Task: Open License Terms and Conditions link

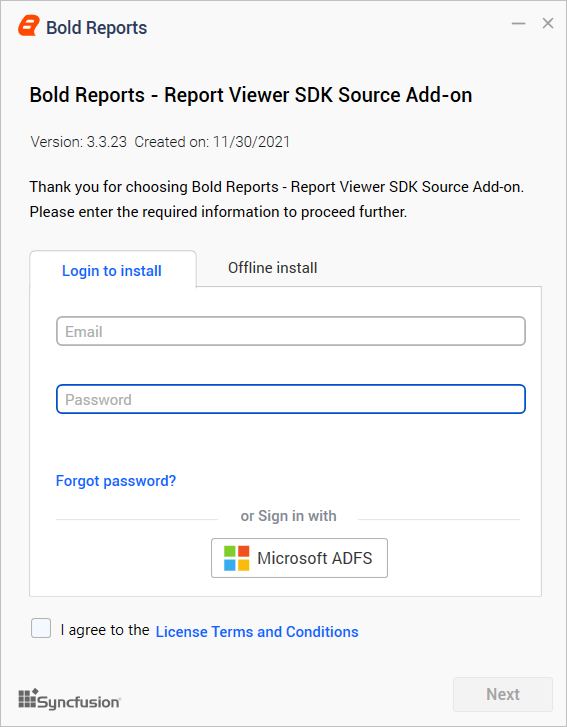Action: [257, 631]
